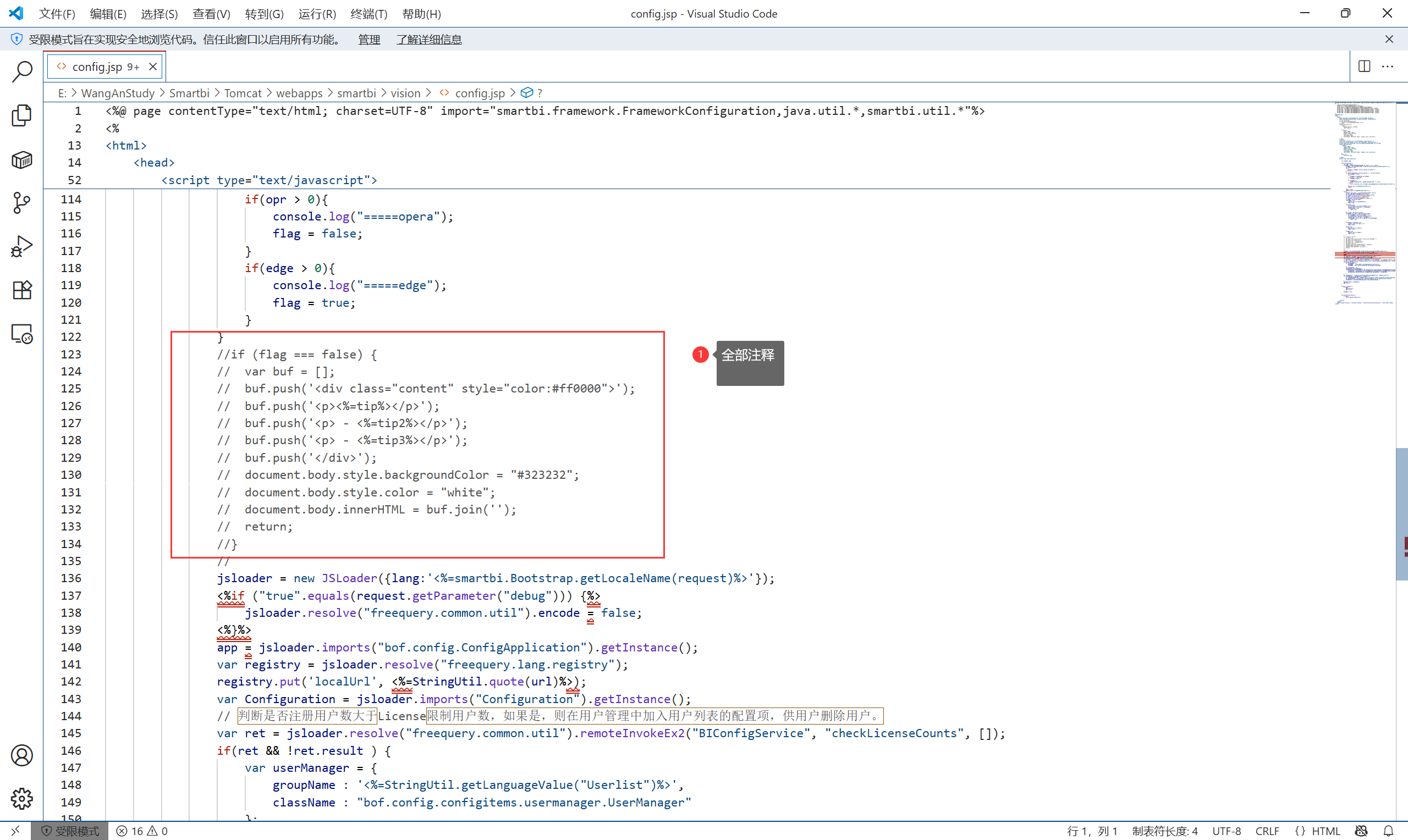1408x840 pixels.
Task: Open the Manage gear icon
Action: click(x=21, y=799)
